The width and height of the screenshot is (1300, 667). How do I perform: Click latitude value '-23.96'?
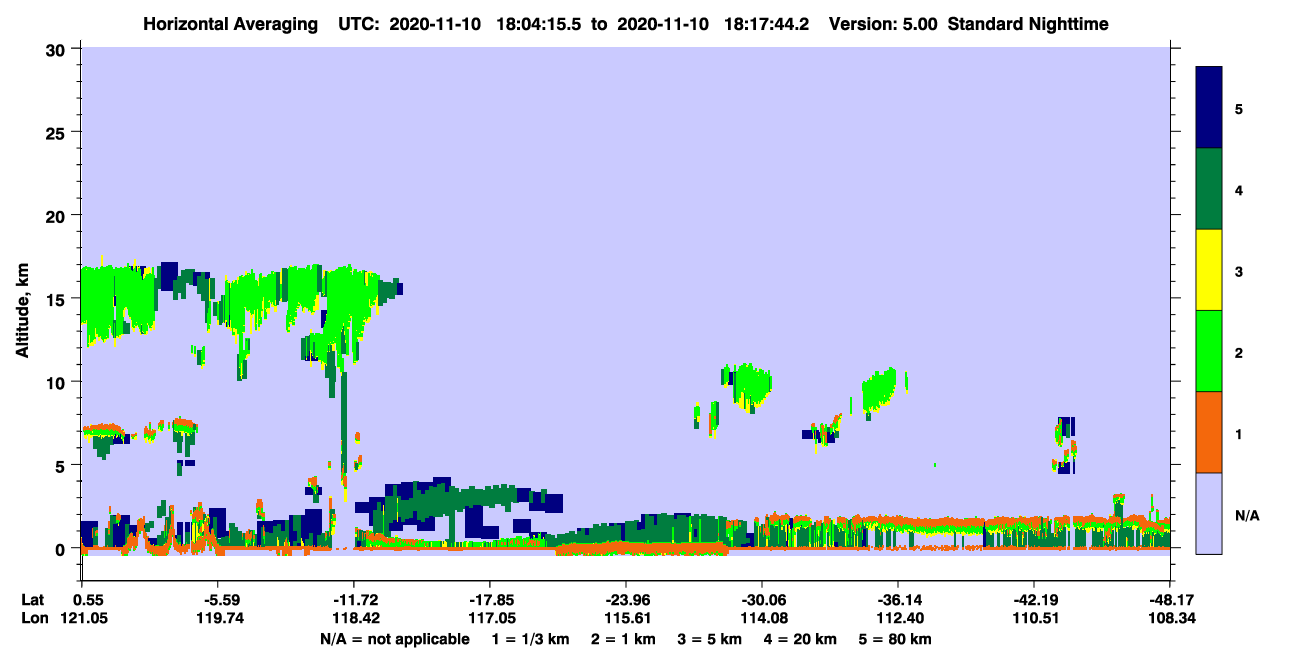[x=625, y=600]
